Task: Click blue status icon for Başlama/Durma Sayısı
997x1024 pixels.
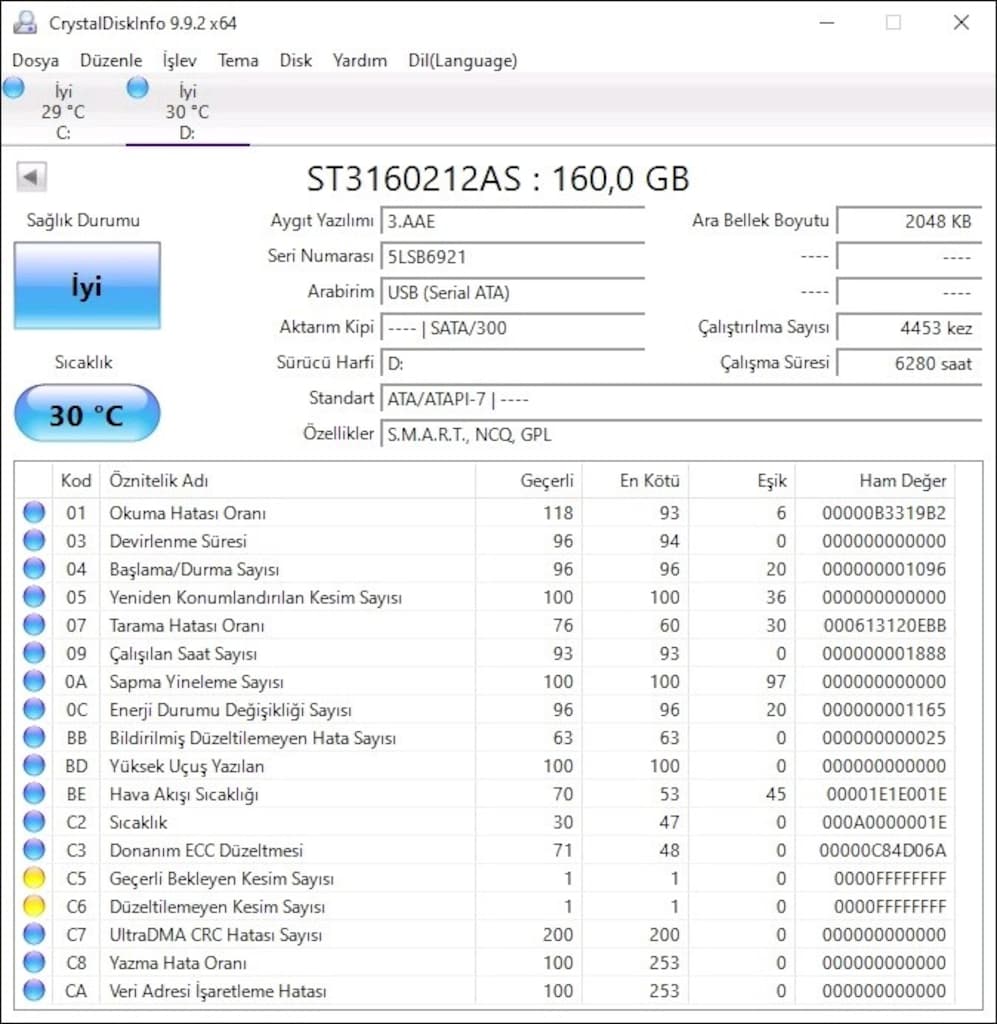Action: tap(34, 569)
